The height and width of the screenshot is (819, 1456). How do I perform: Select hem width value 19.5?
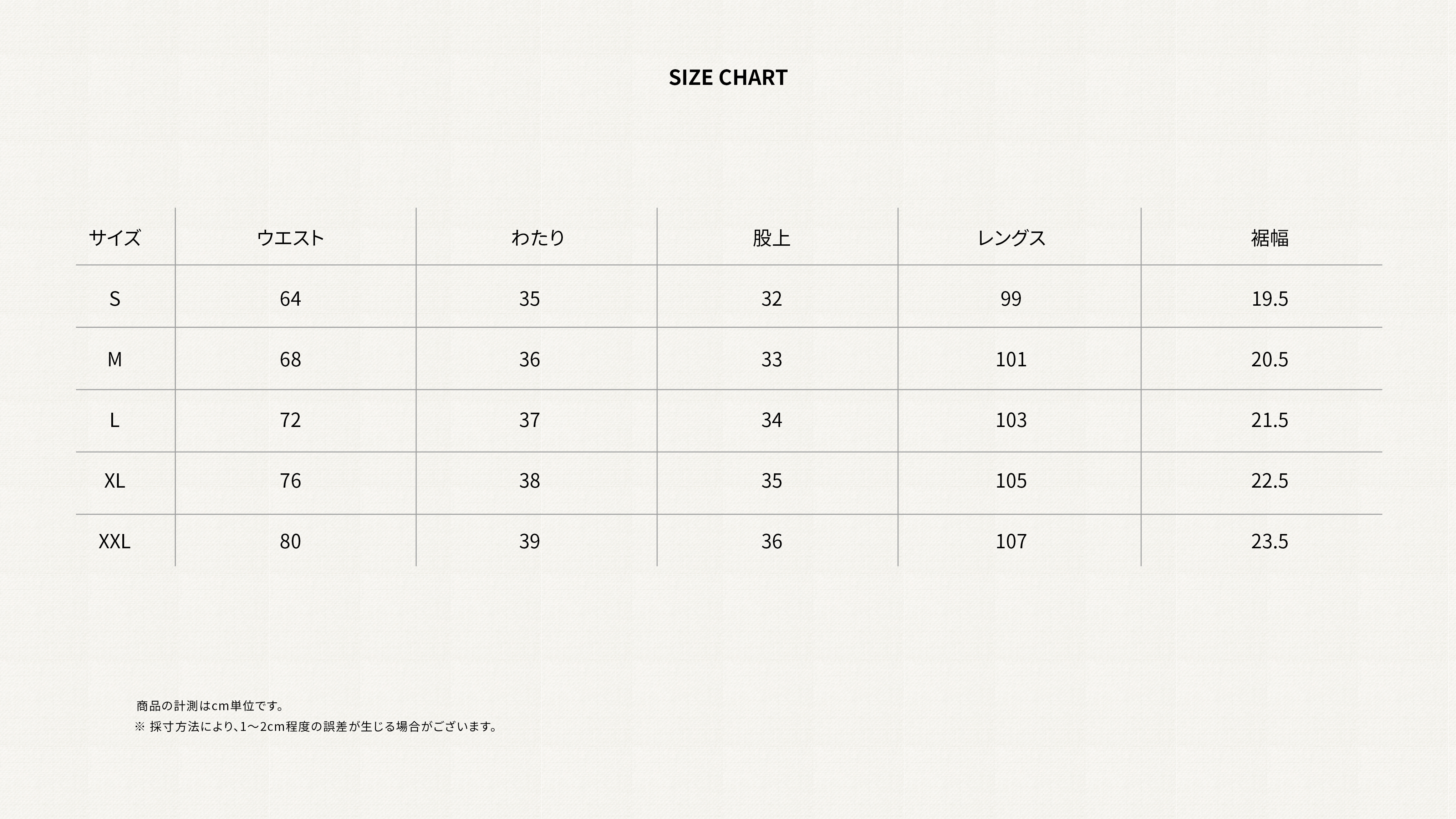point(1269,299)
